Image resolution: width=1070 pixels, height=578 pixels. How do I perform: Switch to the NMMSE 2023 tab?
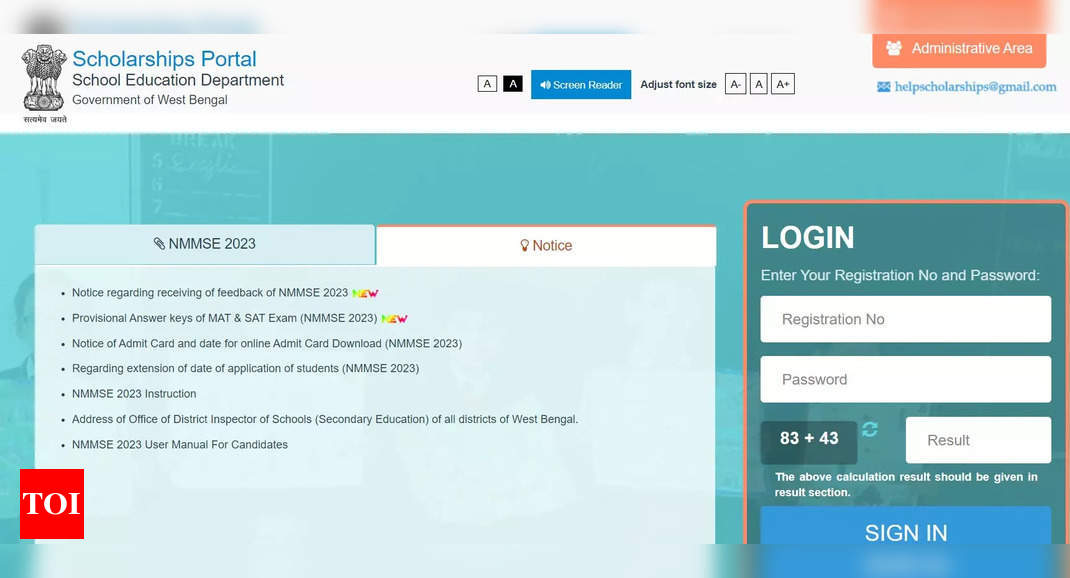[205, 244]
